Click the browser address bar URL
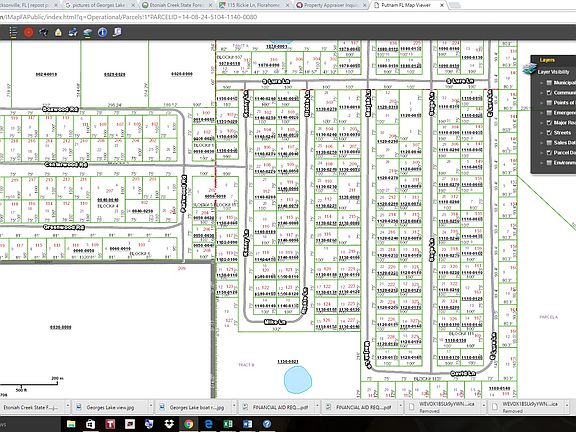This screenshot has height=432, width=576. 129,17
